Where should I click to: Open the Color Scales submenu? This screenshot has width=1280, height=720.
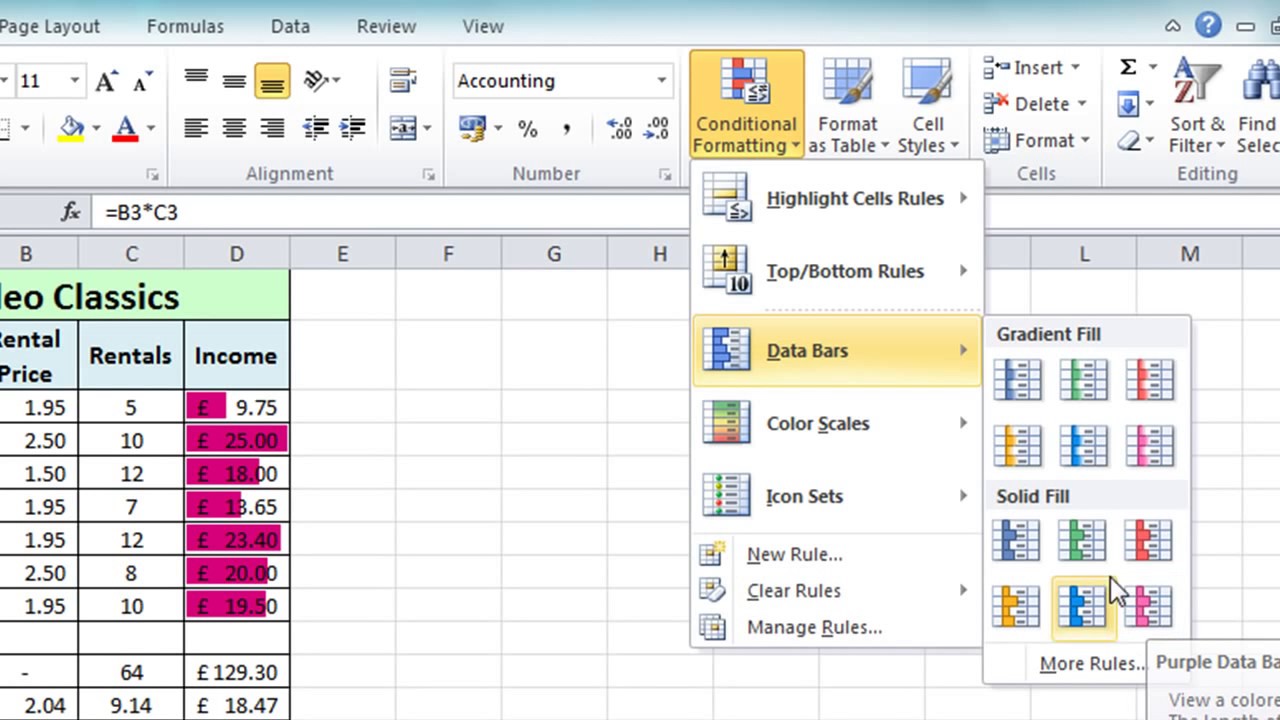coord(836,423)
